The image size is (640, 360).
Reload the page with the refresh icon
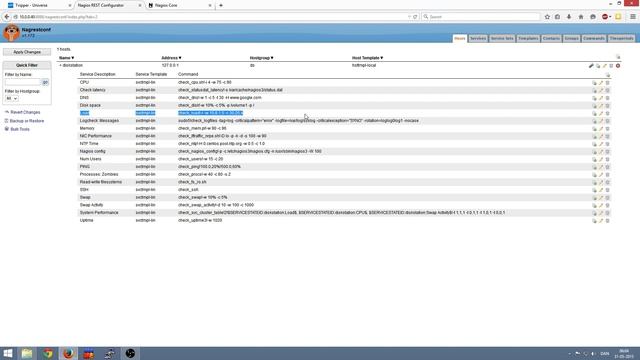(x=415, y=17)
